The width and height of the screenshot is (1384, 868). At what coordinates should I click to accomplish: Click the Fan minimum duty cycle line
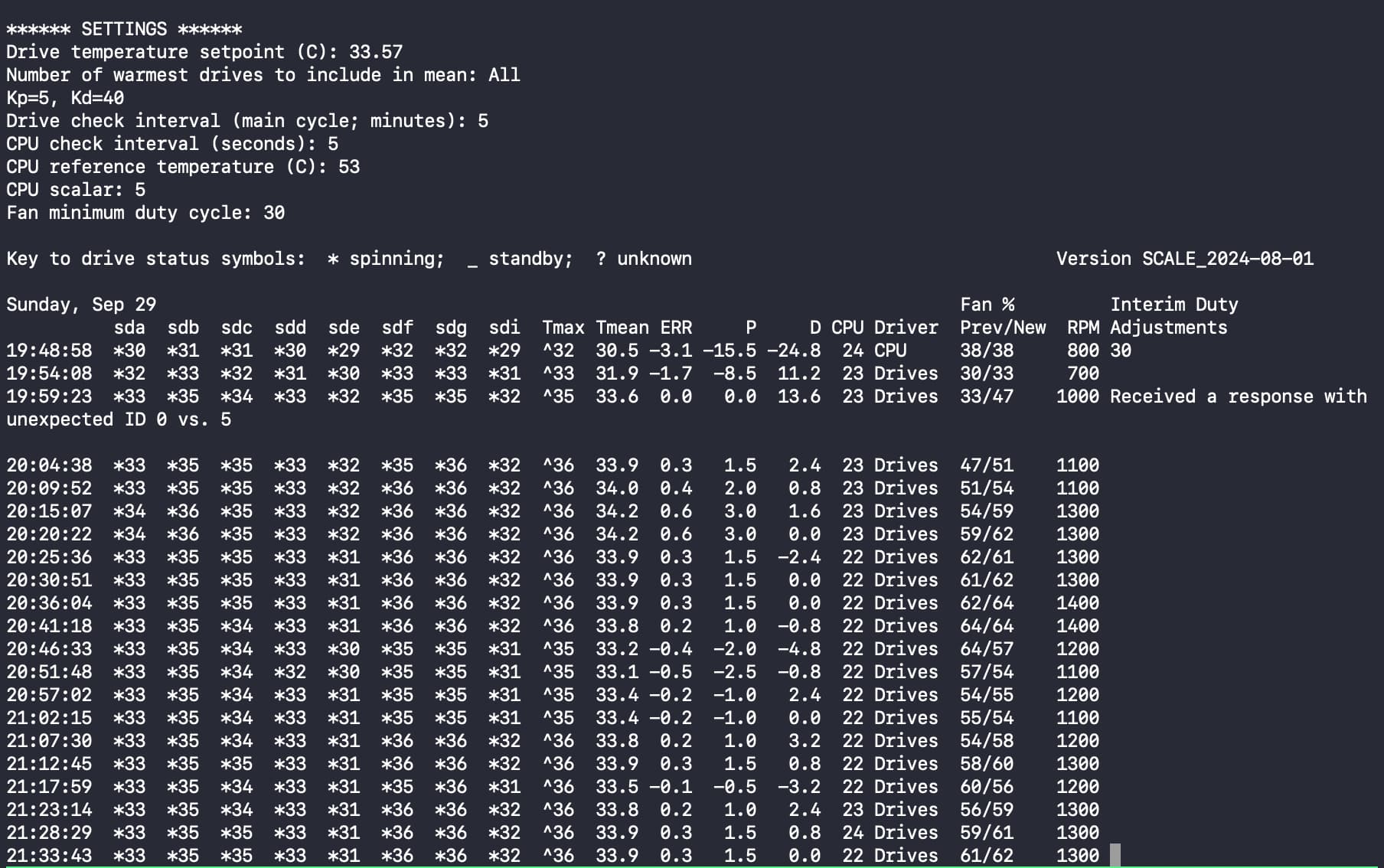pyautogui.click(x=145, y=213)
